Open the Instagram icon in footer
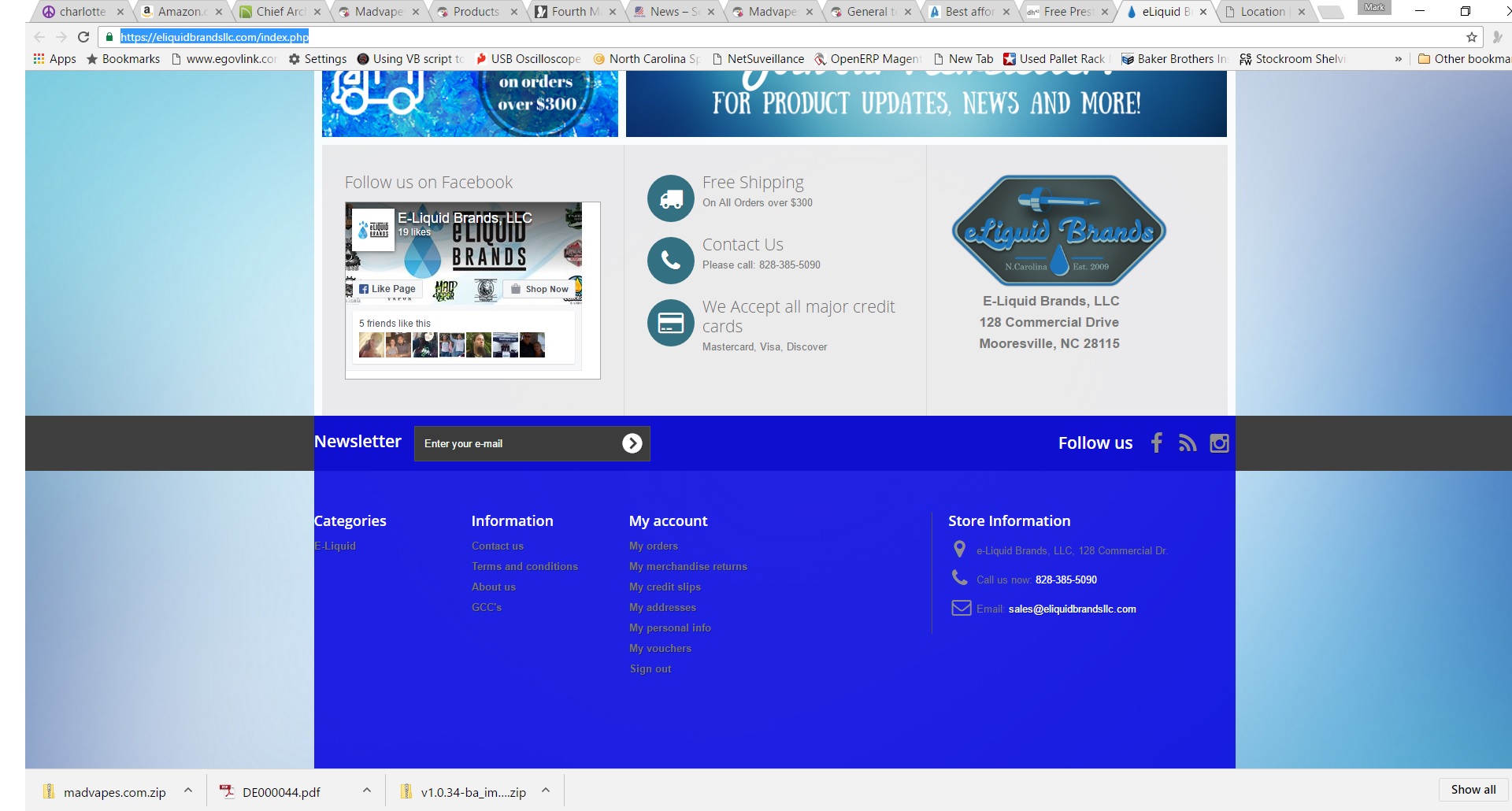Viewport: 1512px width, 811px height. coord(1219,443)
